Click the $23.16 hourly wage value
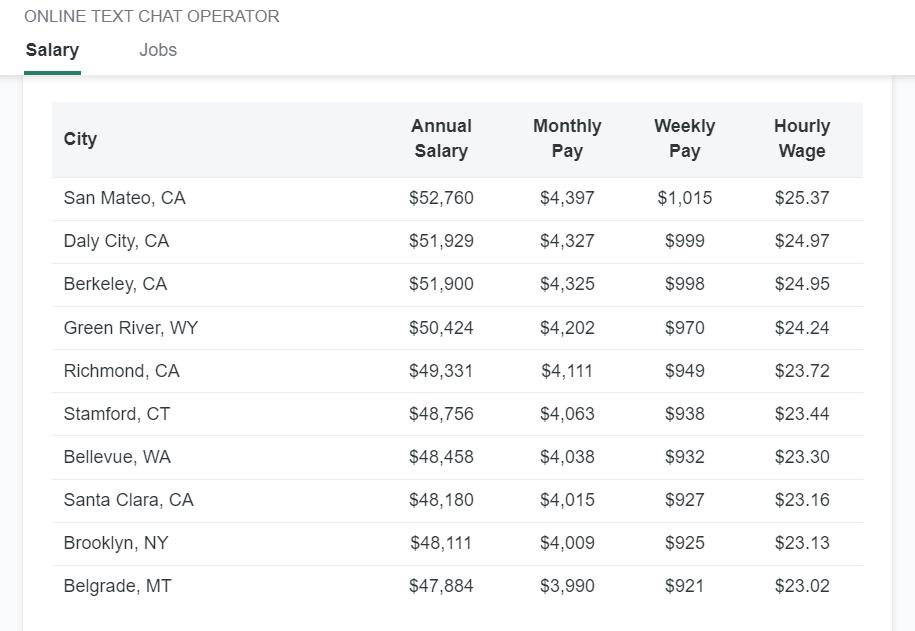 click(802, 500)
